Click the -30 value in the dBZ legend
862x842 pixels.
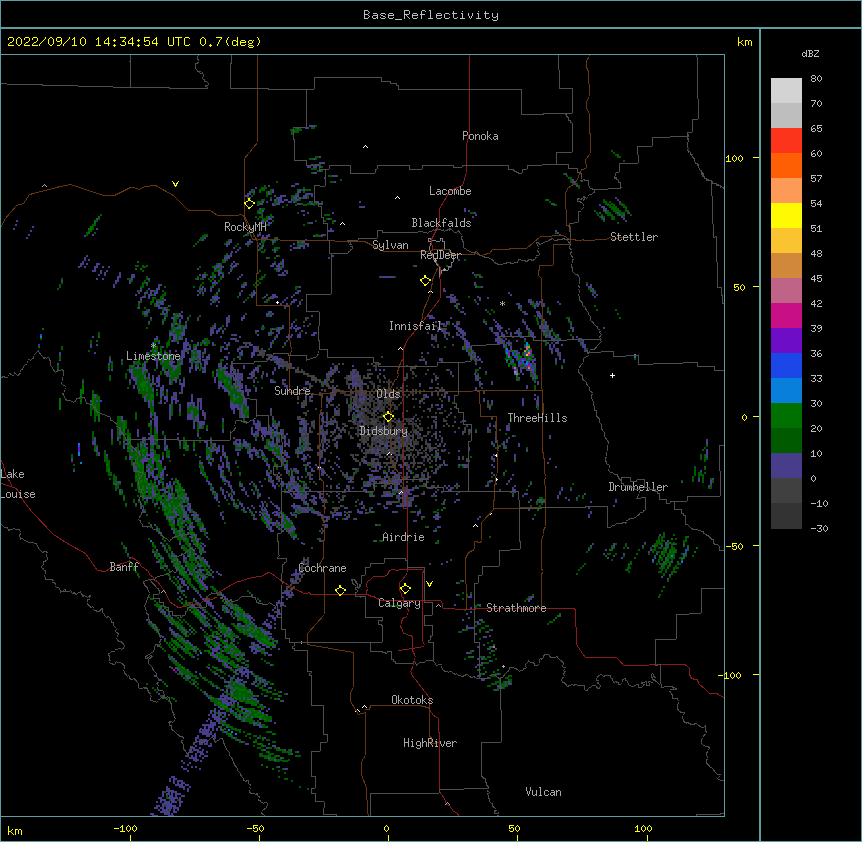(819, 529)
